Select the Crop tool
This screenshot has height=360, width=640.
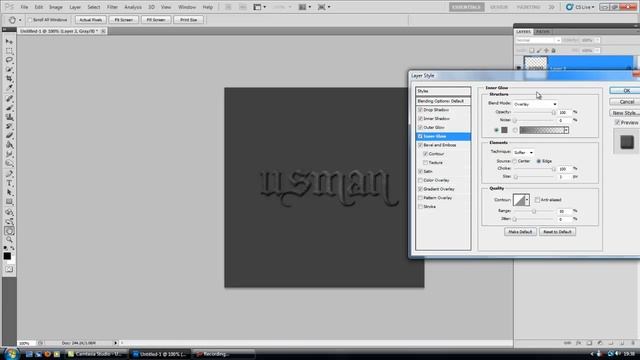point(9,78)
